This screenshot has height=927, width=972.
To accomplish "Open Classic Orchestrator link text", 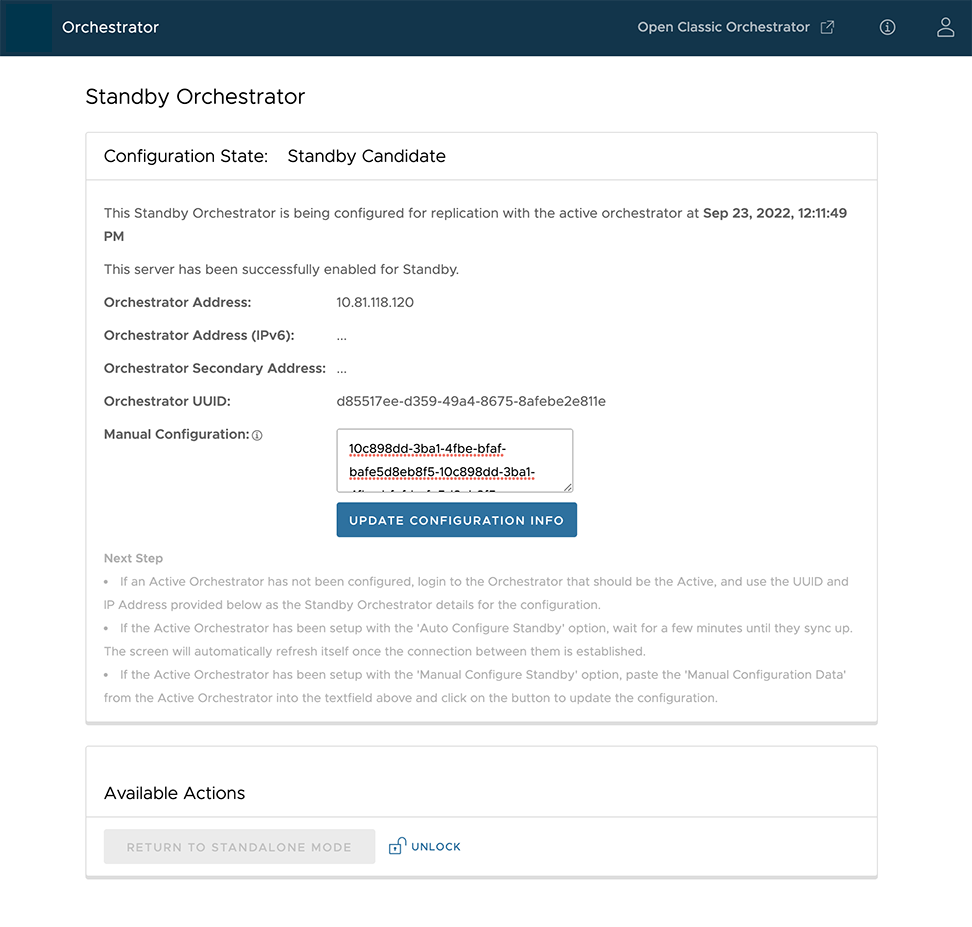I will [x=723, y=28].
